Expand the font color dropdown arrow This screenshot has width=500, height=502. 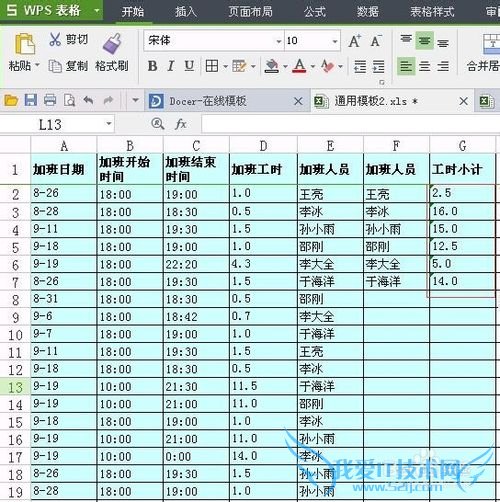(x=313, y=66)
